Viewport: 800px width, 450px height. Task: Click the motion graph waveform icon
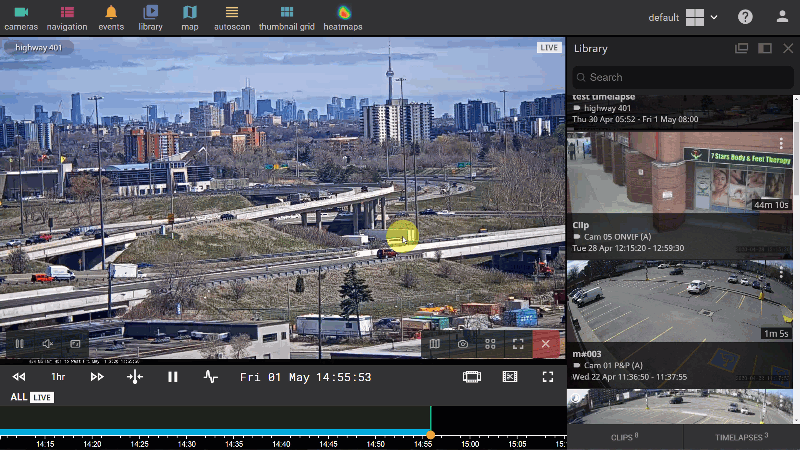click(210, 377)
